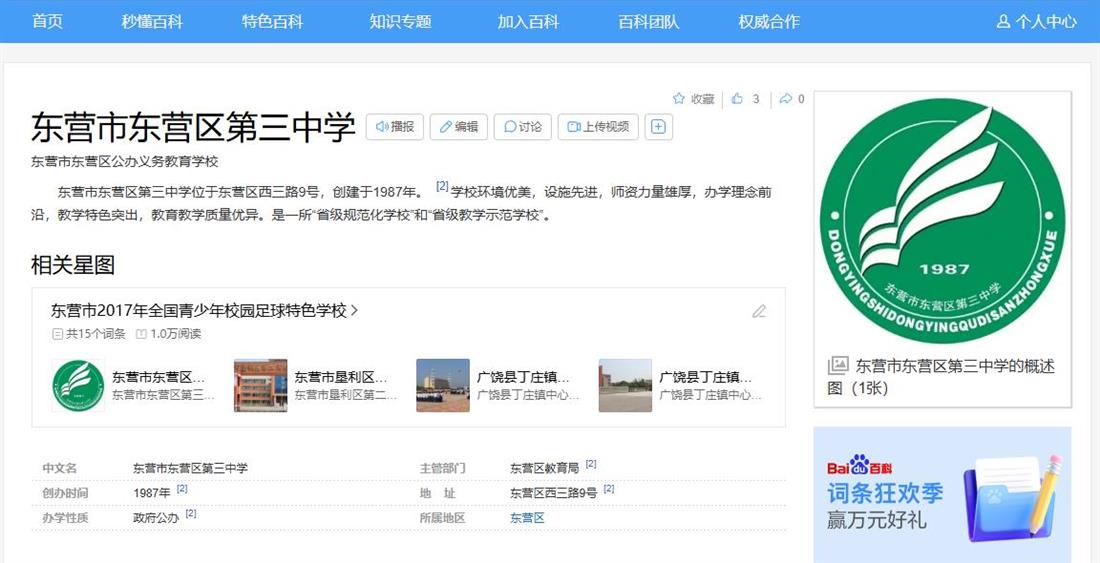This screenshot has width=1100, height=563.
Task: Open reference [2] next to 政府公办
Action: 191,514
